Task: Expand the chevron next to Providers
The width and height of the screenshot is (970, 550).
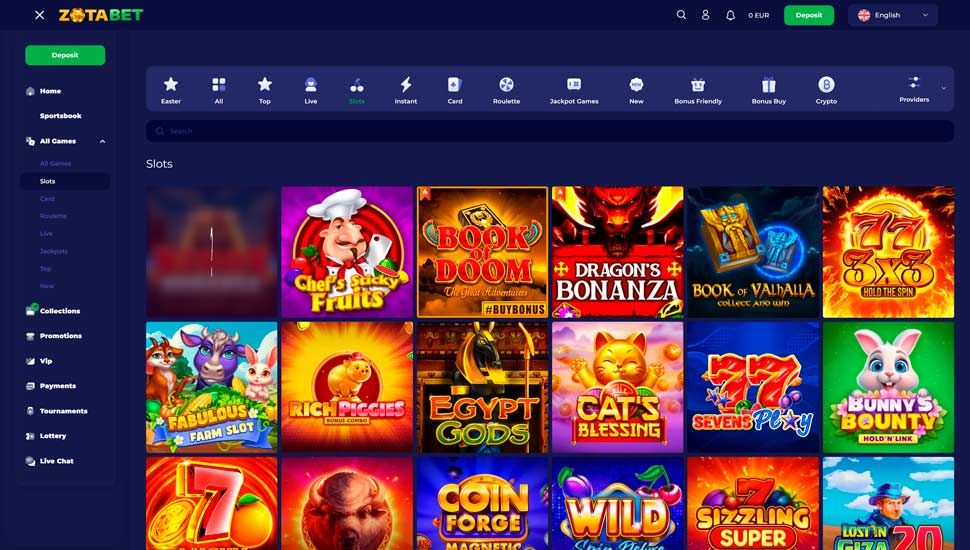Action: (x=943, y=88)
